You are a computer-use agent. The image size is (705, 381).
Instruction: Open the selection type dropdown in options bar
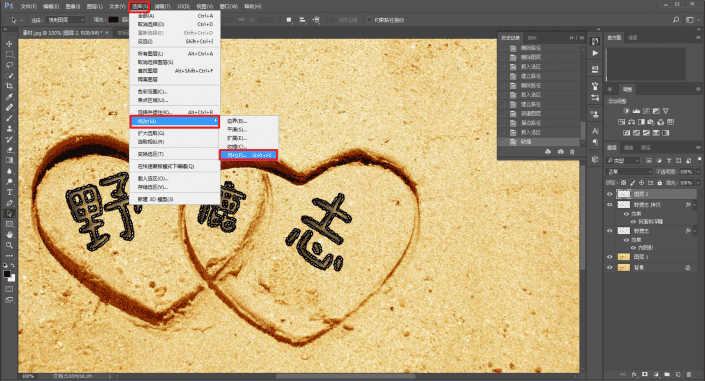(66, 20)
